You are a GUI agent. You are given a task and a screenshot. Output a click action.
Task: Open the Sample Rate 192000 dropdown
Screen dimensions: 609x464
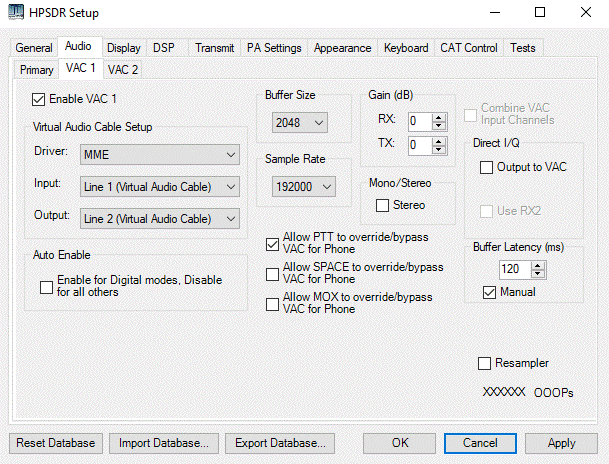(x=304, y=187)
